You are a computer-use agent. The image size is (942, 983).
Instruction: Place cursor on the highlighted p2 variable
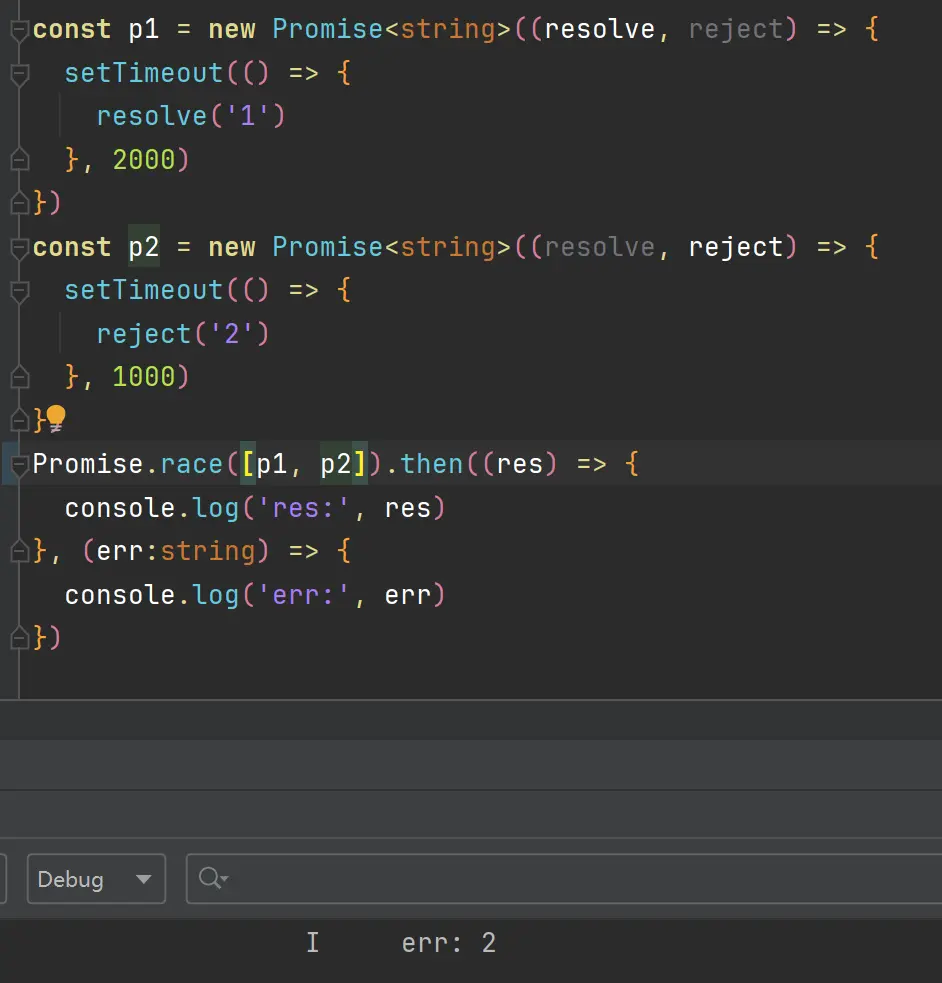[x=143, y=247]
